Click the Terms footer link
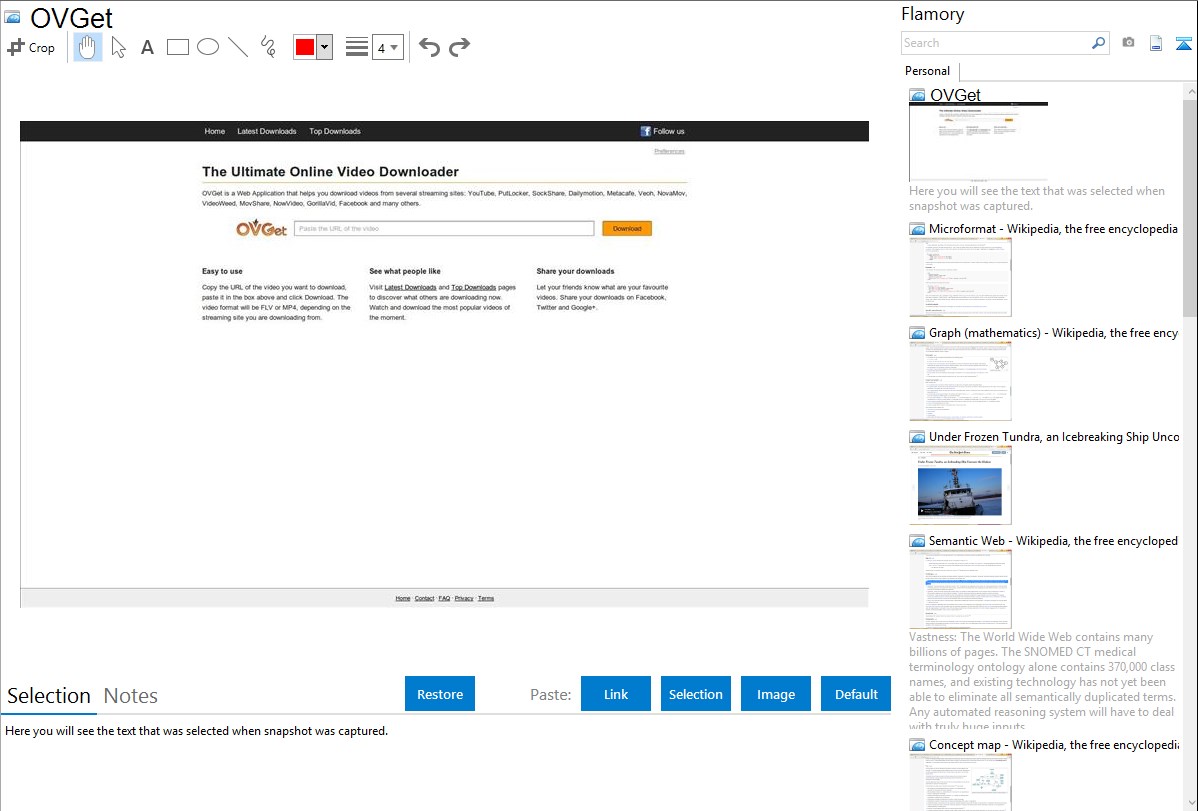Viewport: 1198px width, 811px height. [x=486, y=599]
